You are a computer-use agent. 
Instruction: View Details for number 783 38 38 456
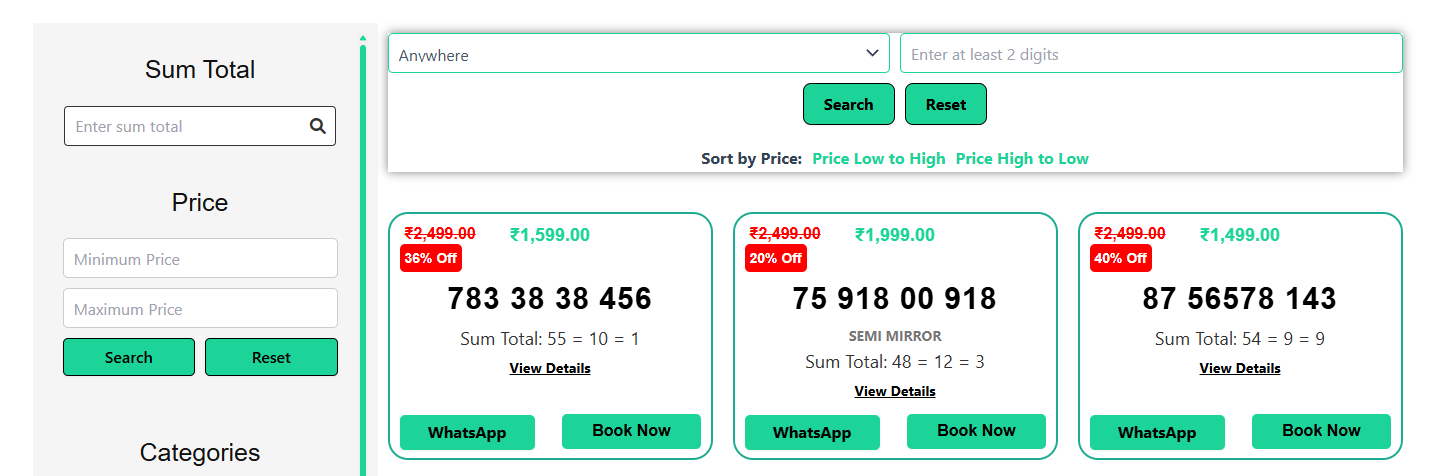tap(550, 369)
